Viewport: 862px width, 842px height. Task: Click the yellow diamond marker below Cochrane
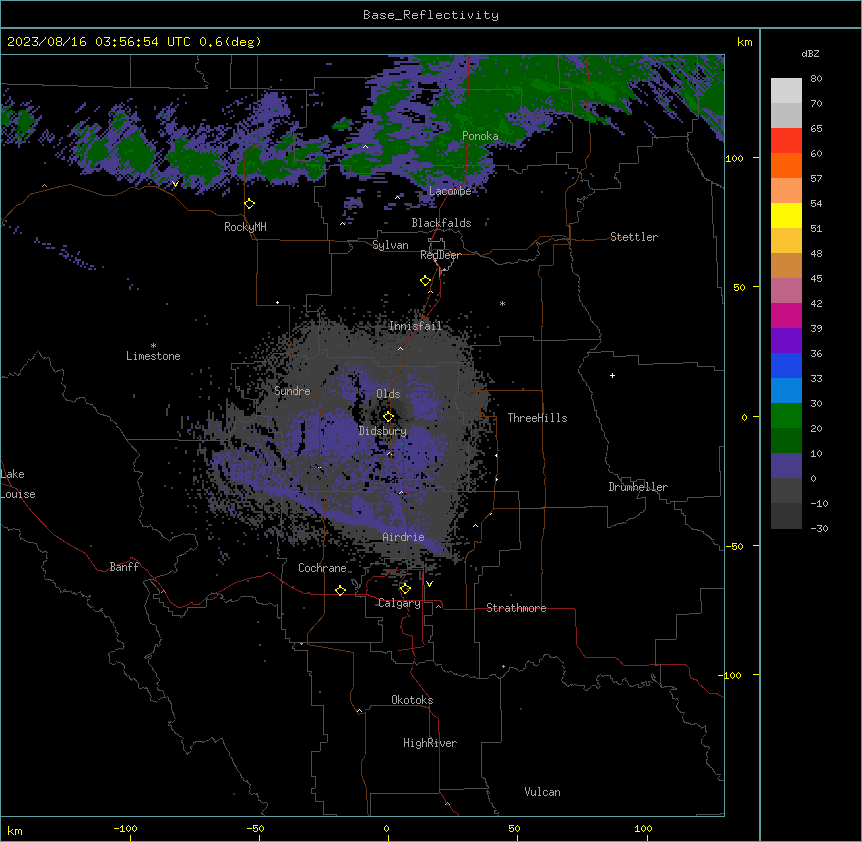point(341,591)
